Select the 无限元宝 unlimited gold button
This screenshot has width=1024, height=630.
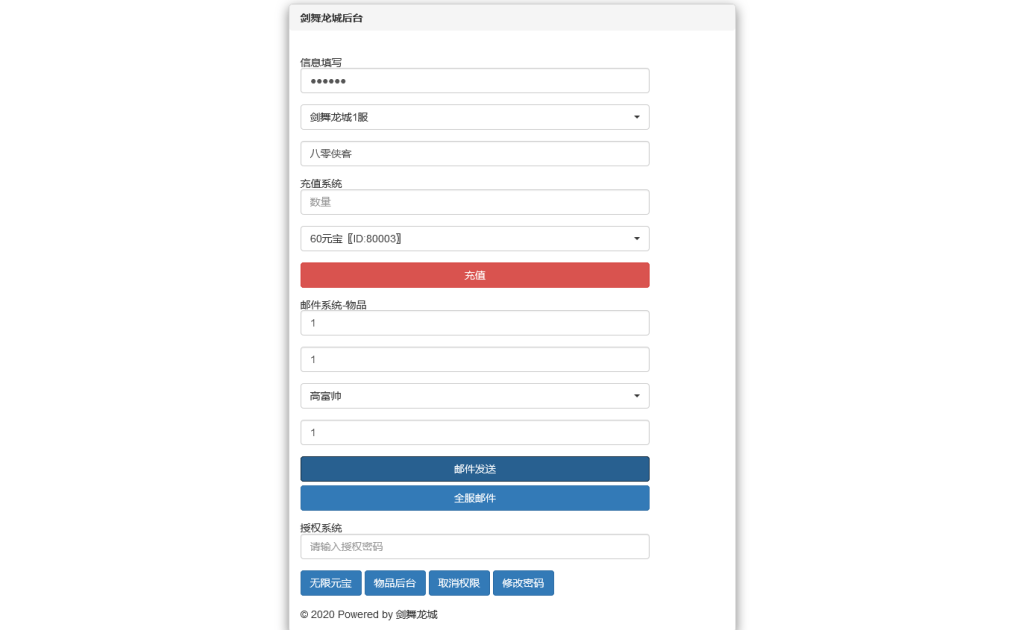point(330,583)
